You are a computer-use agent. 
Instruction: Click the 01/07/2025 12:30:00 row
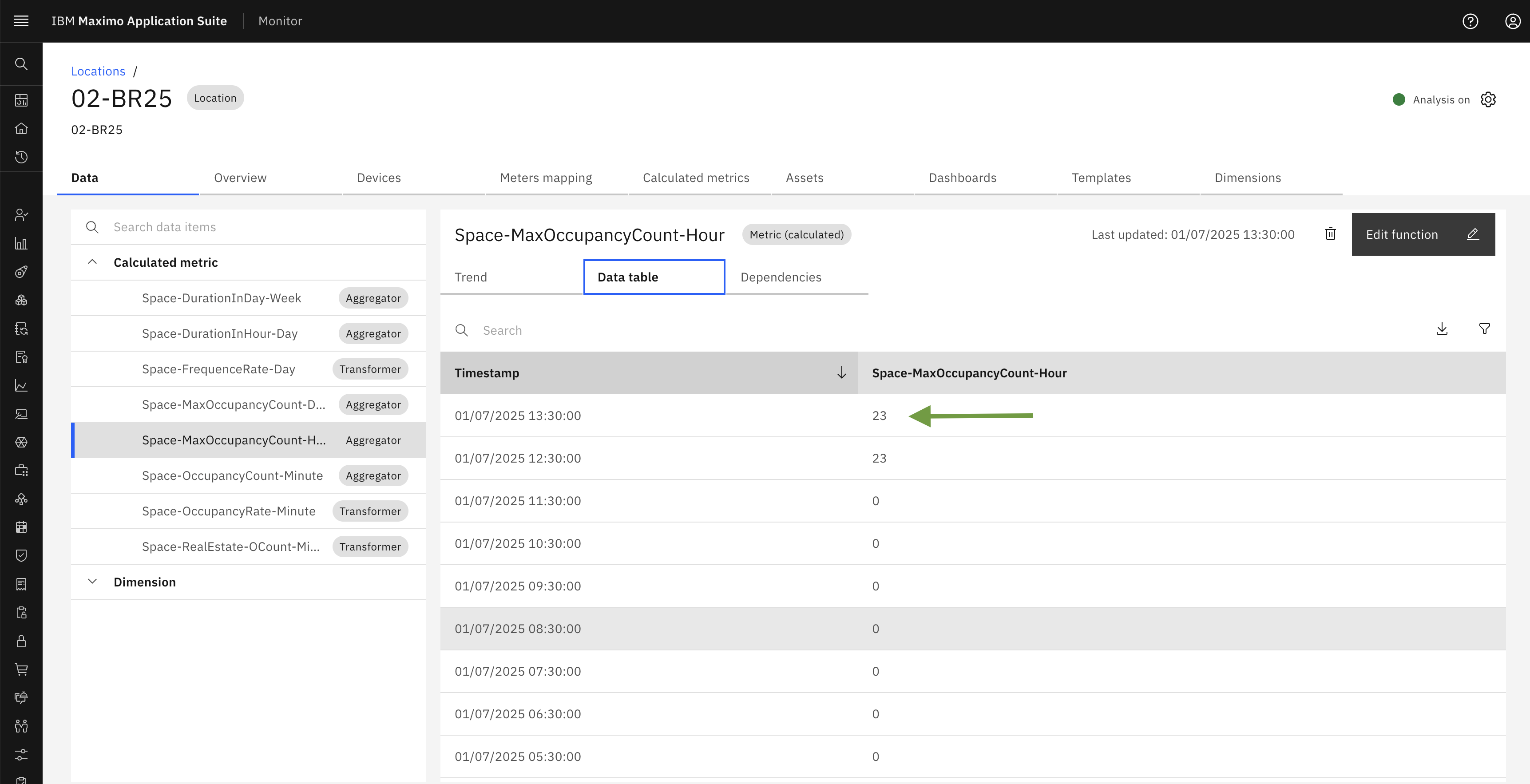point(973,458)
